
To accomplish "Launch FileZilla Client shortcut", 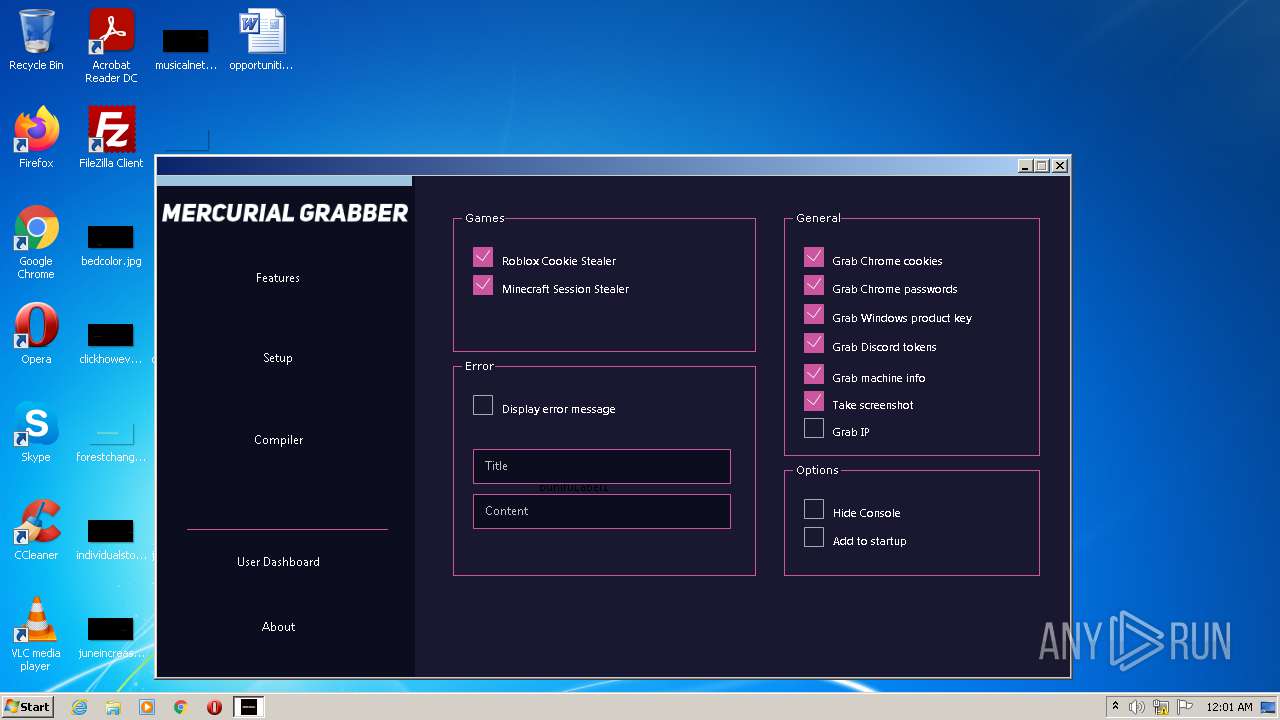I will (111, 138).
